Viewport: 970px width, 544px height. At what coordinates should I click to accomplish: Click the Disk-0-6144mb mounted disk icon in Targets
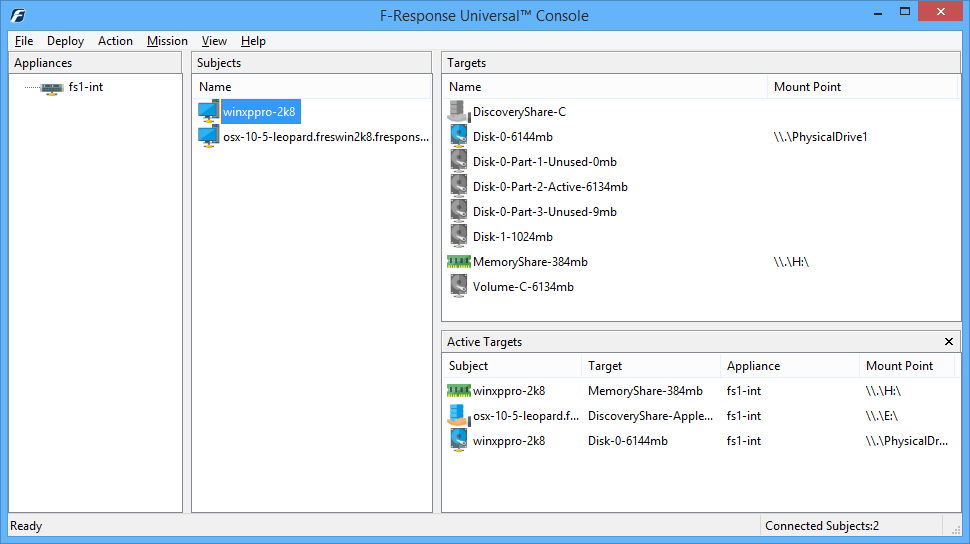click(x=458, y=137)
